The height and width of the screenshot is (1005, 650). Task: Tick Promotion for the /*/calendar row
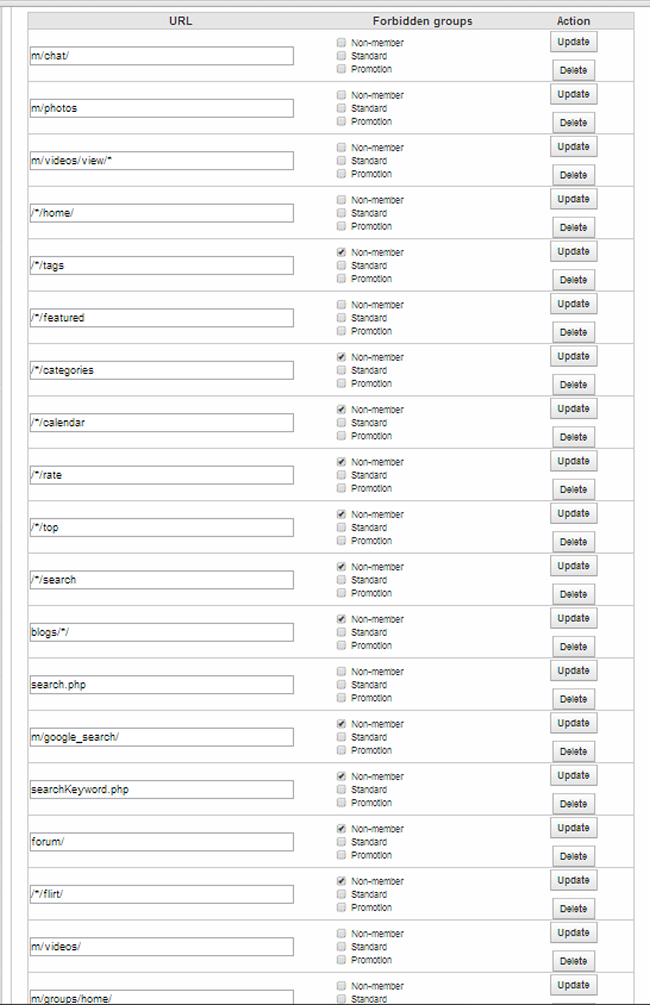pyautogui.click(x=342, y=436)
